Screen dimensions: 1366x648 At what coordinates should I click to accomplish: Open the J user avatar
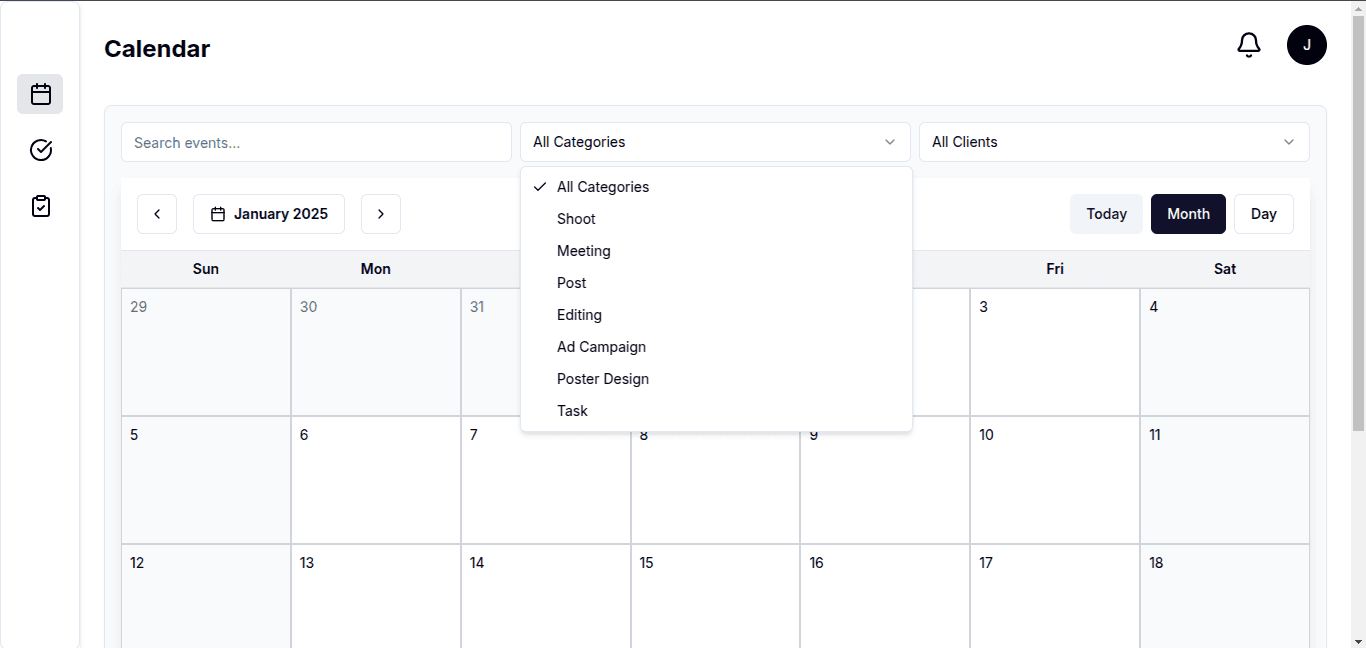pos(1307,45)
